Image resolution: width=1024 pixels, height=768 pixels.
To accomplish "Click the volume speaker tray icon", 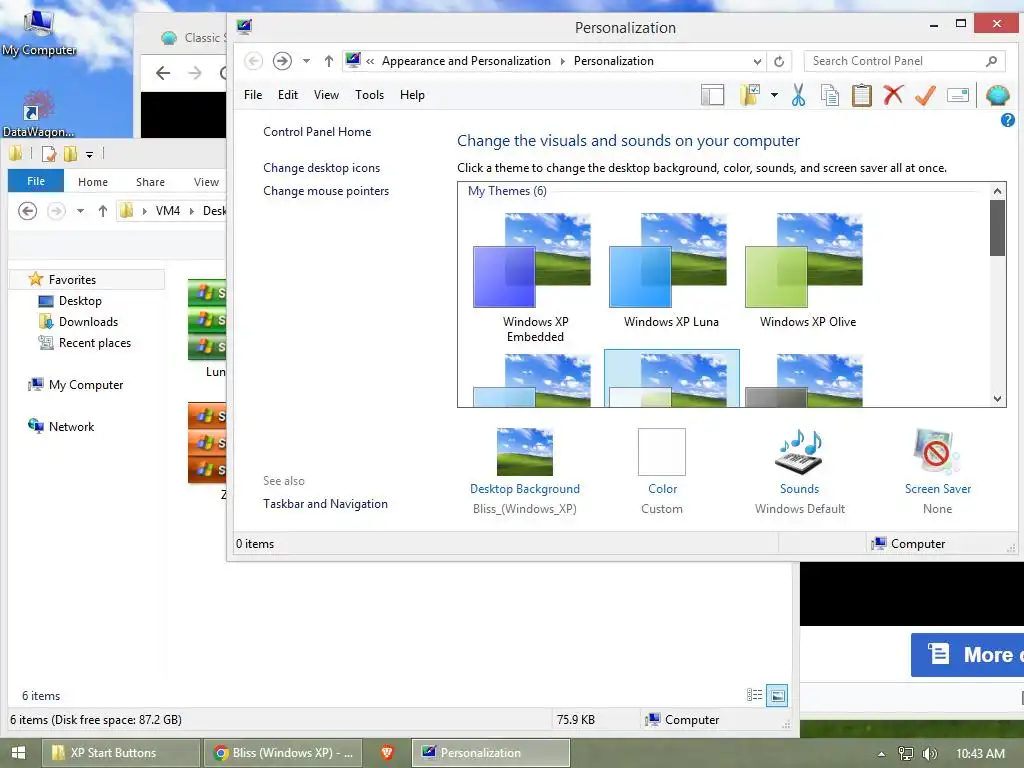I will [x=930, y=754].
